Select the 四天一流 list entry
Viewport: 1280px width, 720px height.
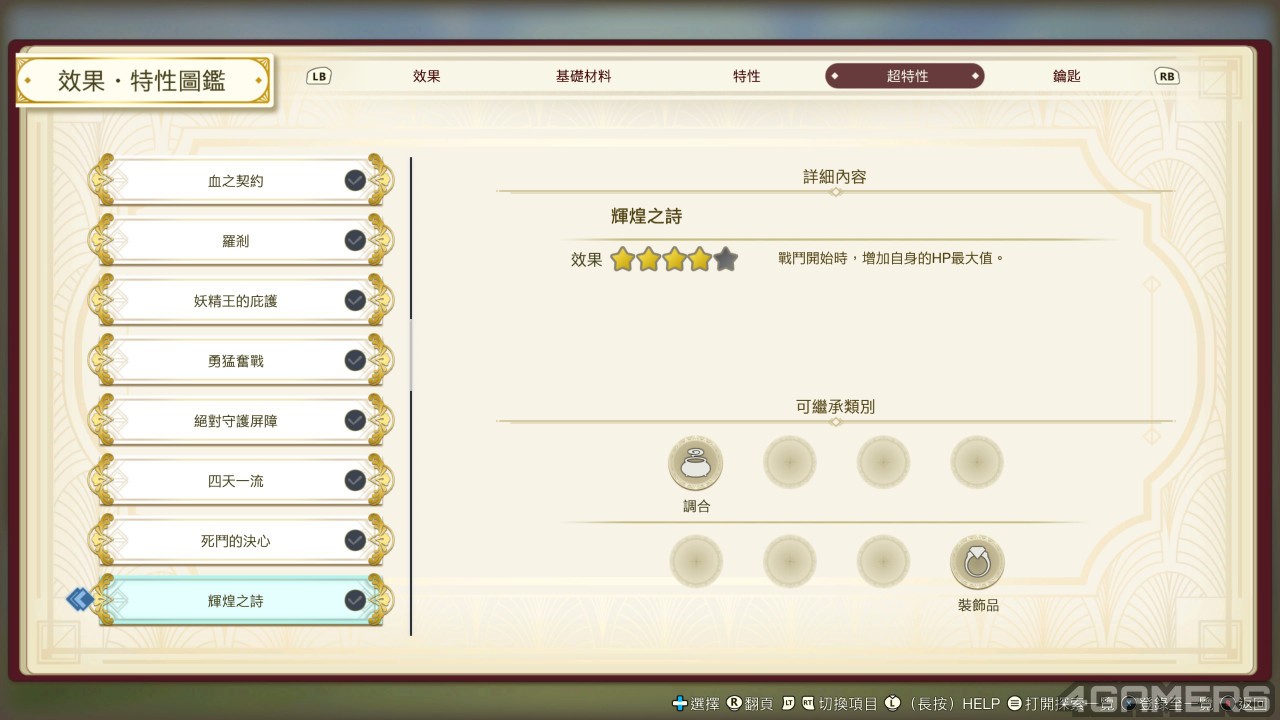tap(241, 481)
